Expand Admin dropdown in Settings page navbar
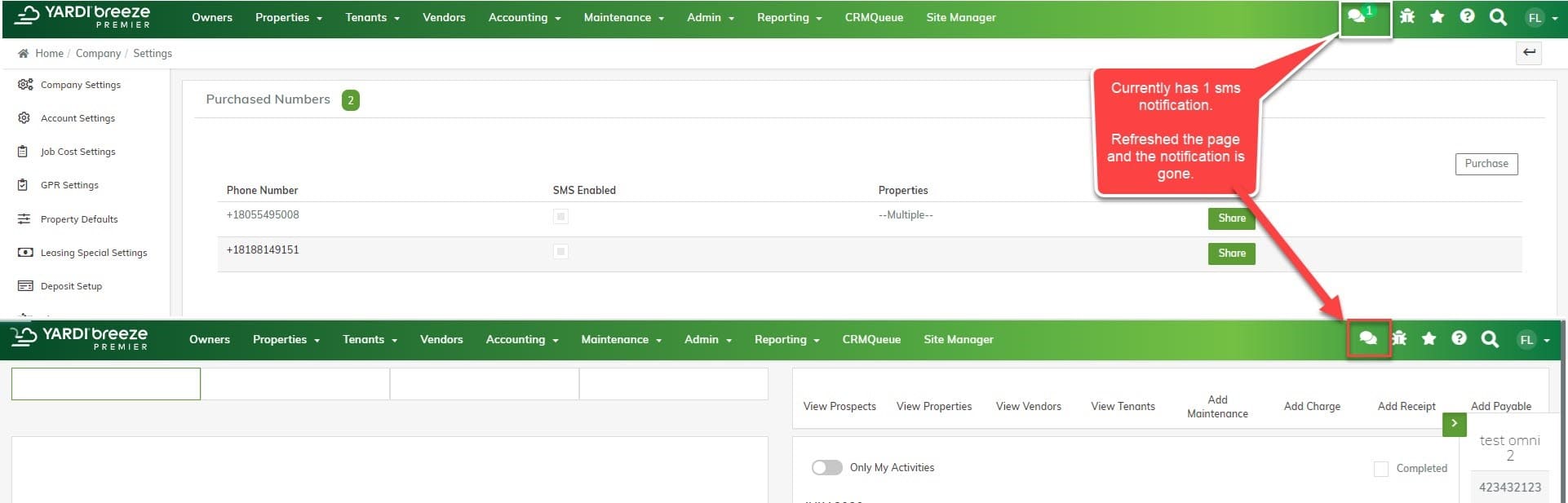The image size is (1568, 503). 711,17
